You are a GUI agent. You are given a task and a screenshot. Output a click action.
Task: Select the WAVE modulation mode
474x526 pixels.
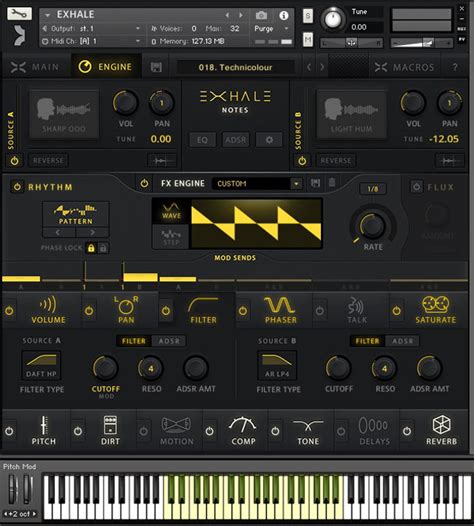(171, 211)
